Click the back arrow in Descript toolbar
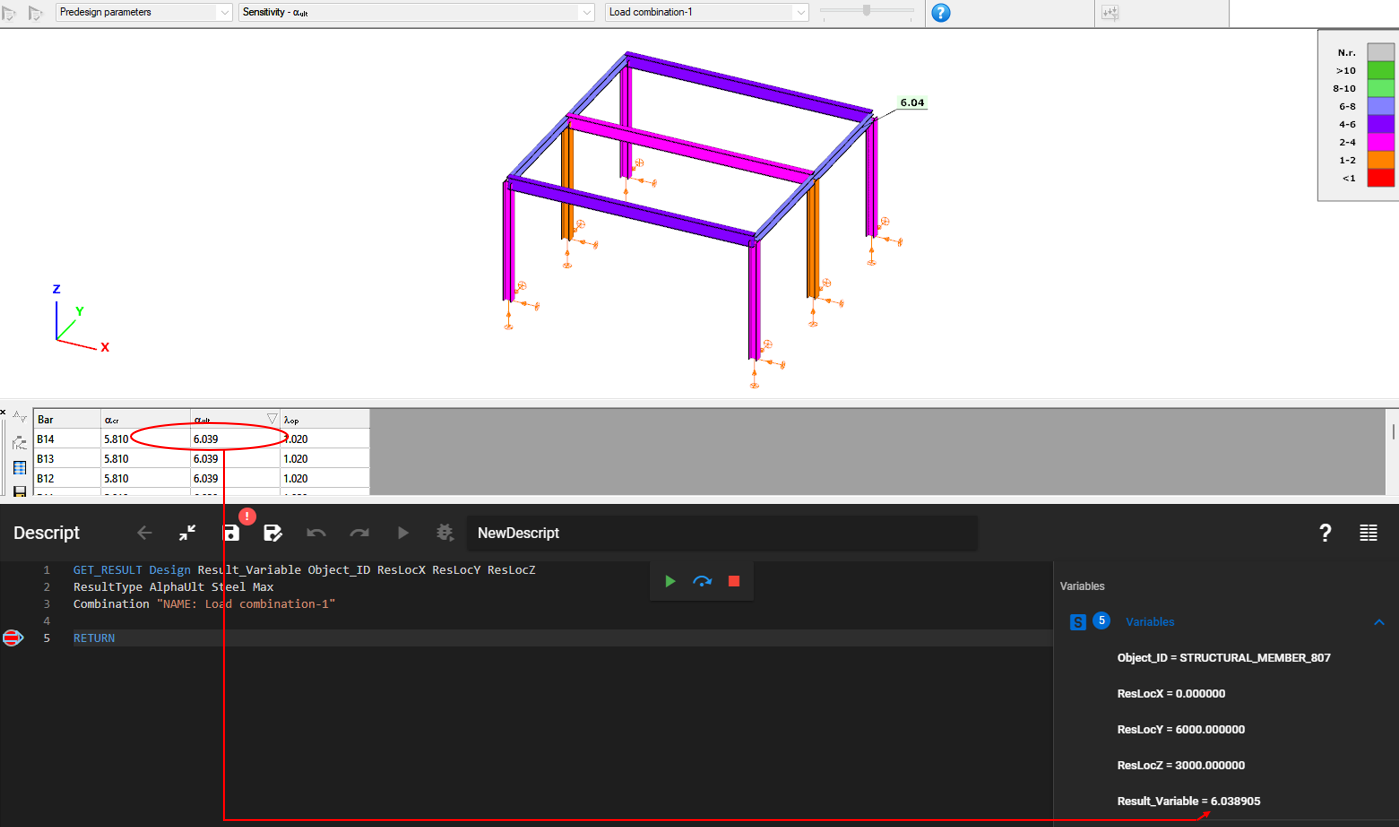The height and width of the screenshot is (827, 1399). [144, 533]
